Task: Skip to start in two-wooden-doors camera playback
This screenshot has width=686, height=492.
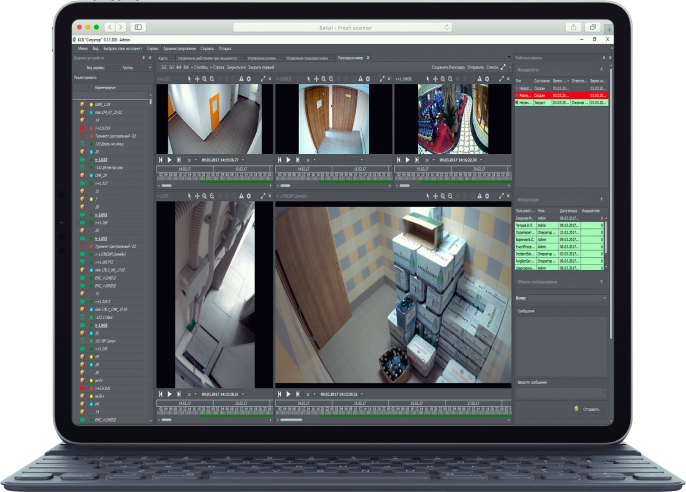Action: tap(279, 160)
